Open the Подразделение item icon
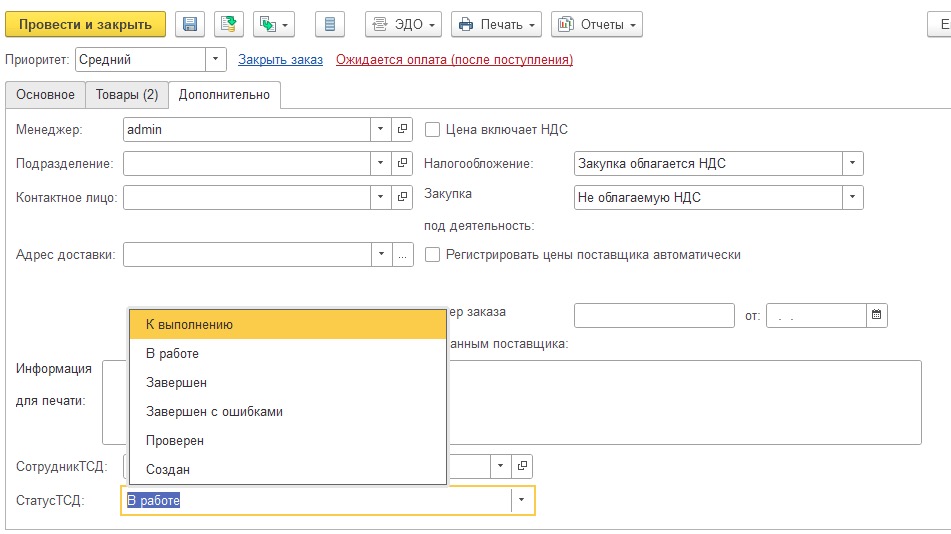 coord(402,163)
